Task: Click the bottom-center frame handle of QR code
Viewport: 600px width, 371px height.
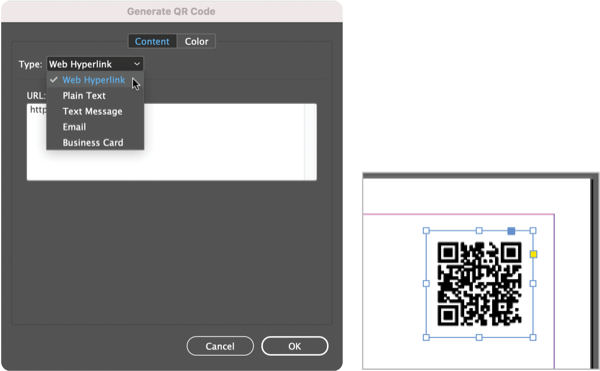Action: click(x=479, y=337)
